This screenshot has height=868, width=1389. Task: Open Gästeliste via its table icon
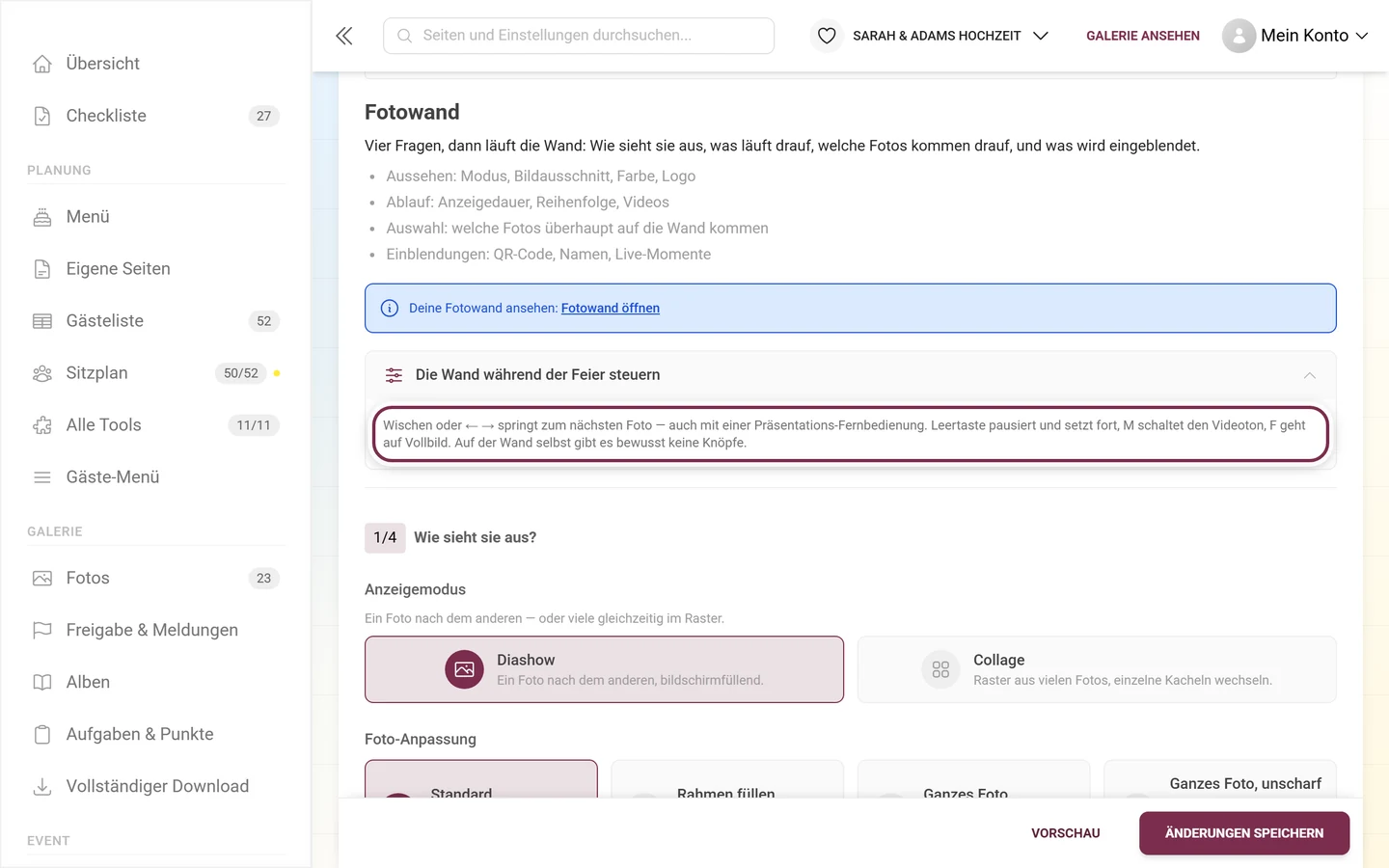coord(42,321)
